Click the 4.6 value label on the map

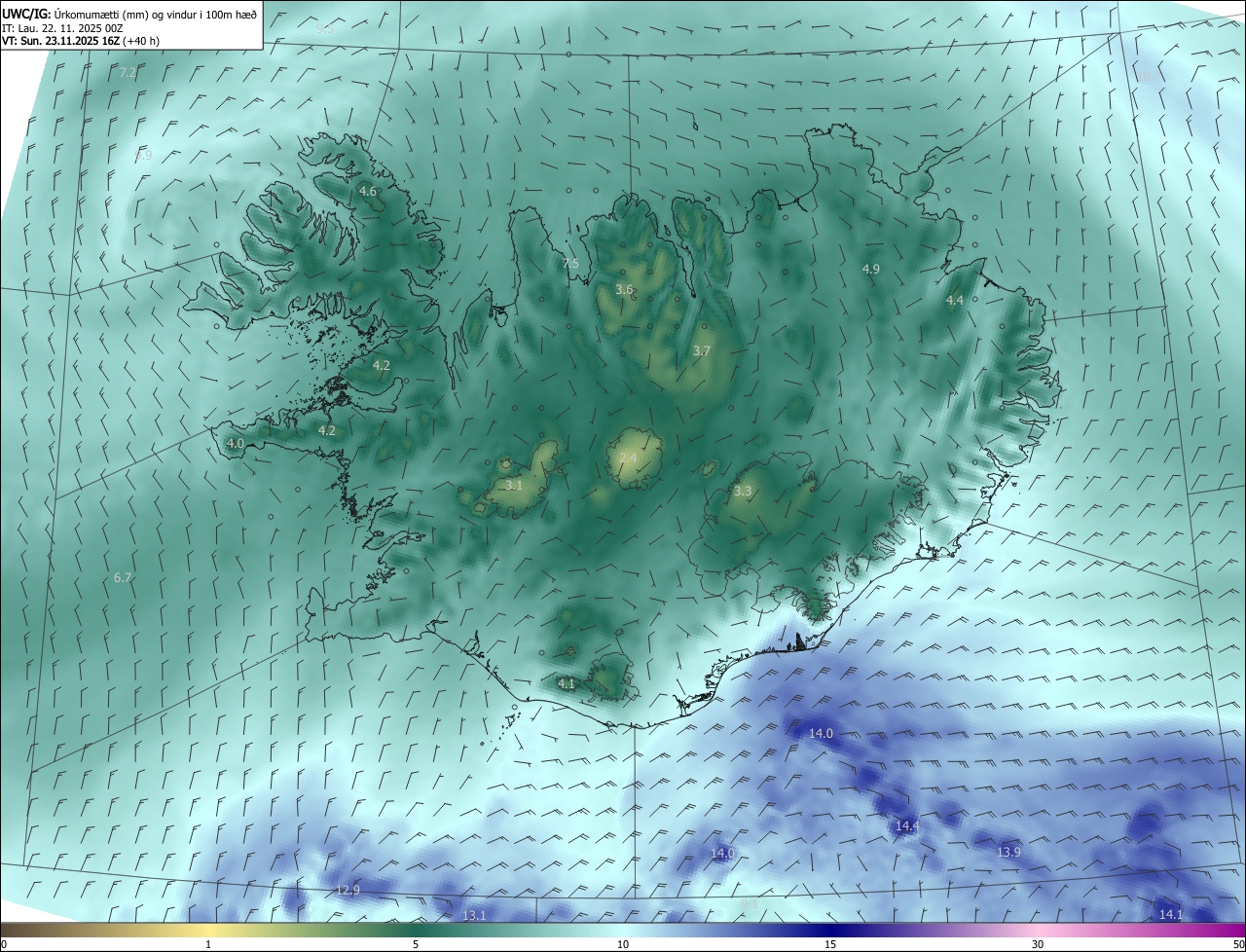368,192
